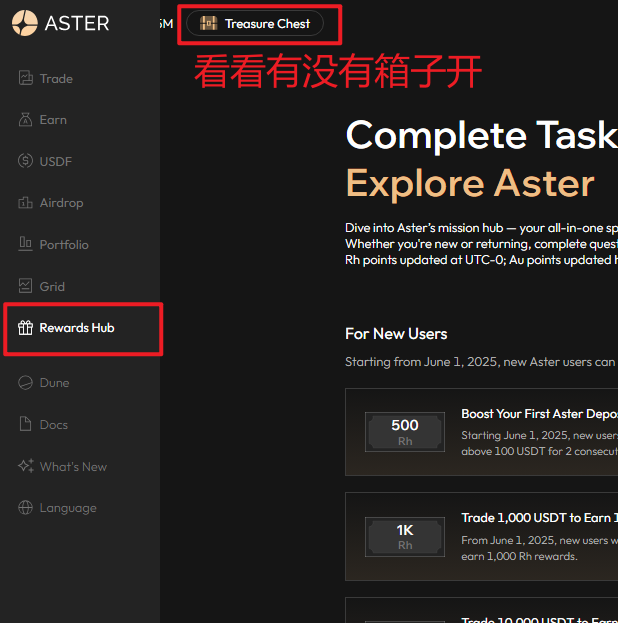Click the Airdrop icon

pyautogui.click(x=25, y=203)
